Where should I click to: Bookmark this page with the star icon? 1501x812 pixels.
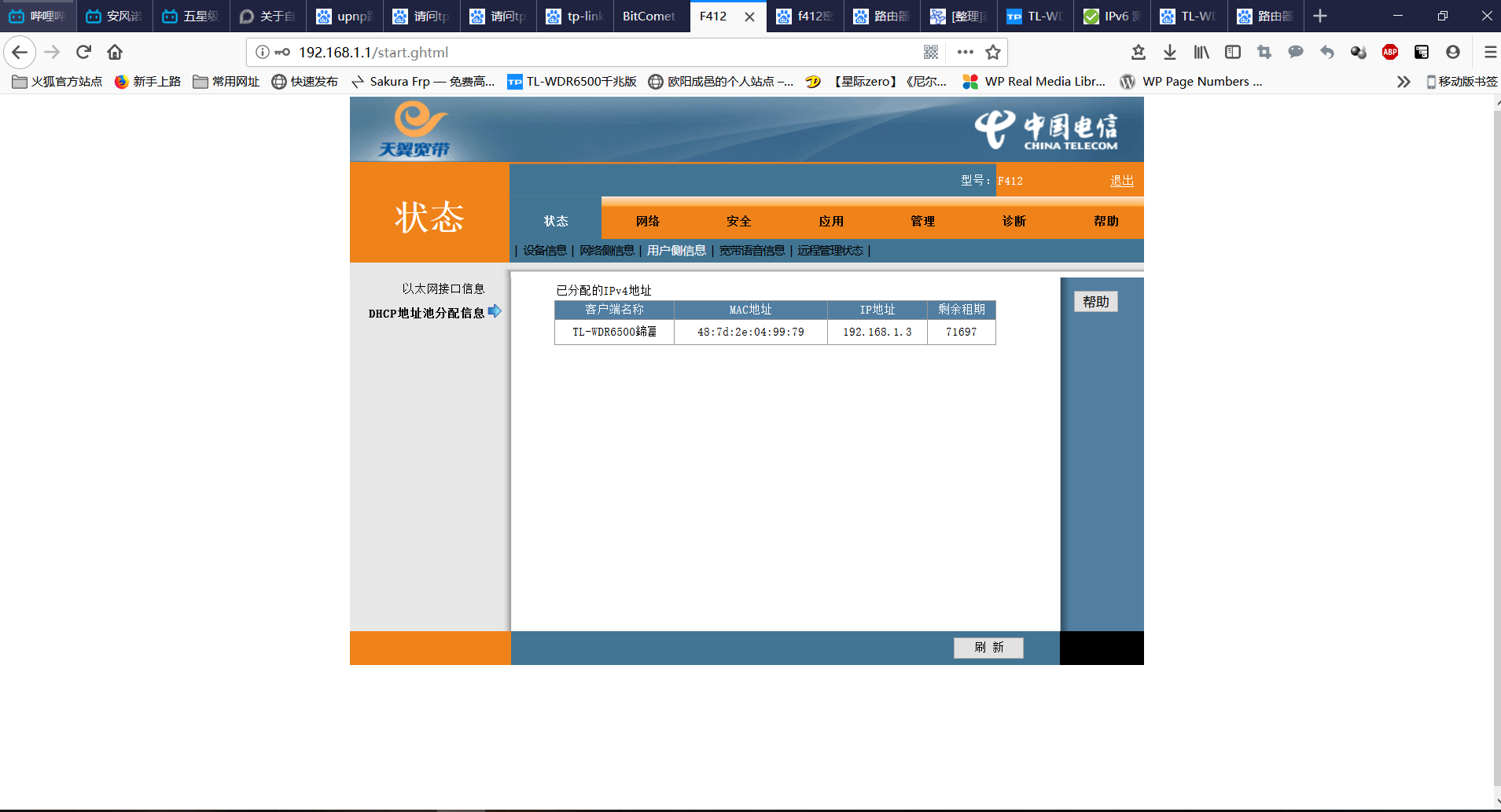click(x=993, y=52)
